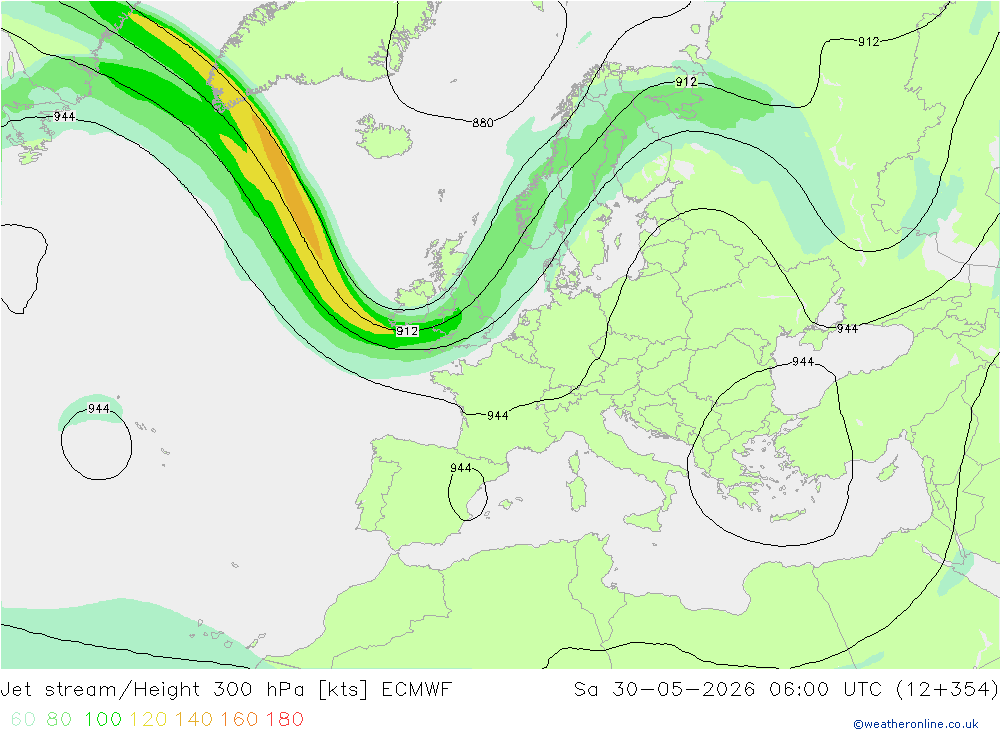1000x733 pixels.
Task: Click the (12+354) forecast hour text
Action: pyautogui.click(x=947, y=690)
